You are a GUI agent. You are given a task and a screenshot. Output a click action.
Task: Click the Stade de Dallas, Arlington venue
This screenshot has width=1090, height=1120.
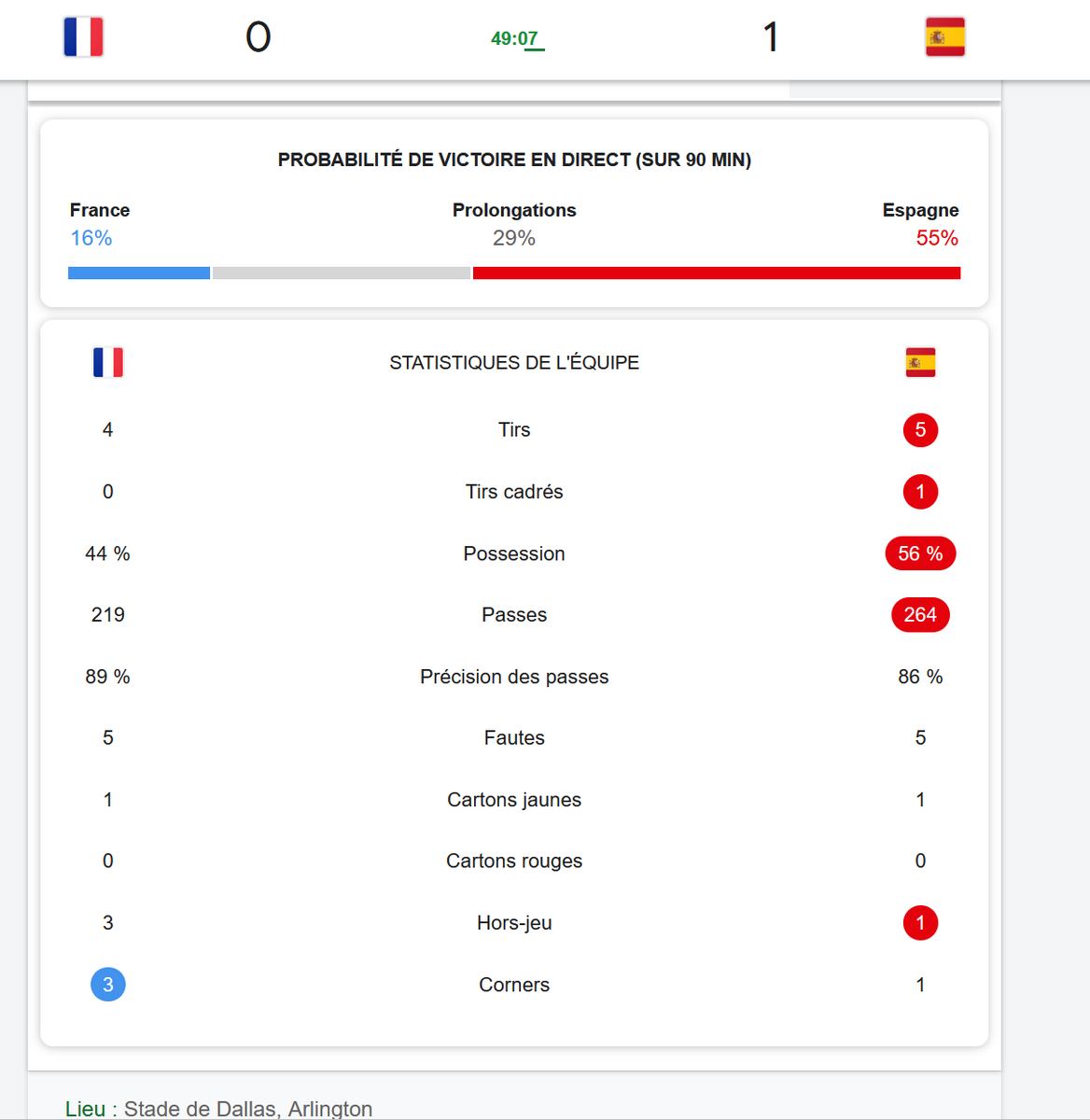[248, 1109]
